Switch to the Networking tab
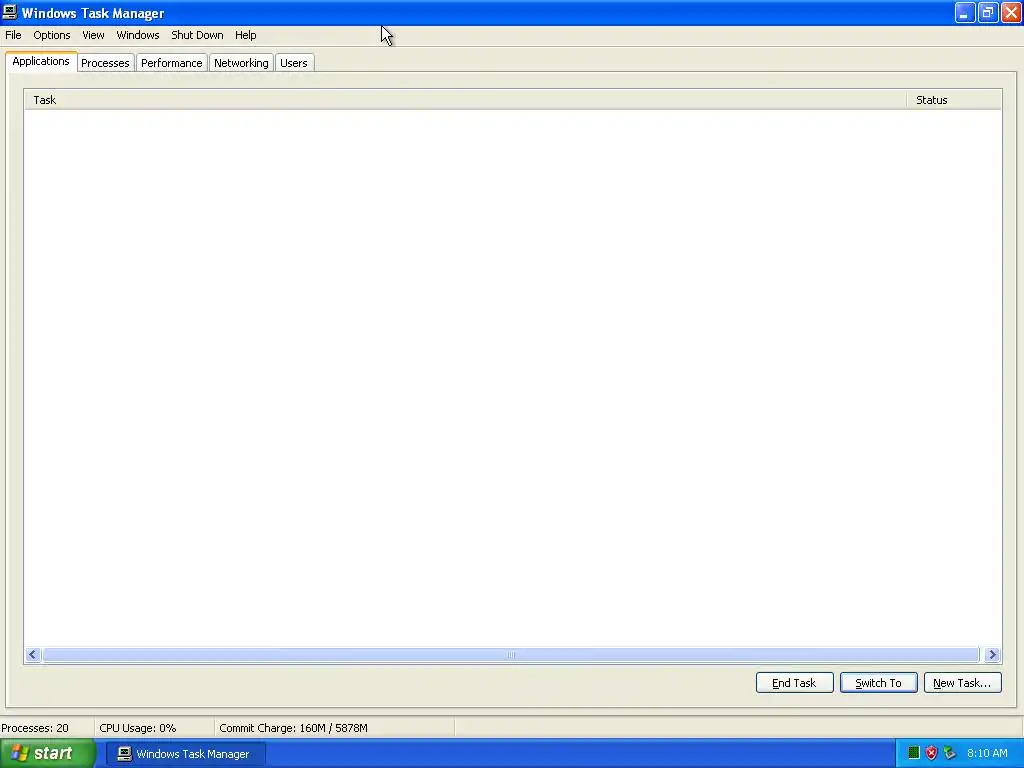 tap(241, 63)
